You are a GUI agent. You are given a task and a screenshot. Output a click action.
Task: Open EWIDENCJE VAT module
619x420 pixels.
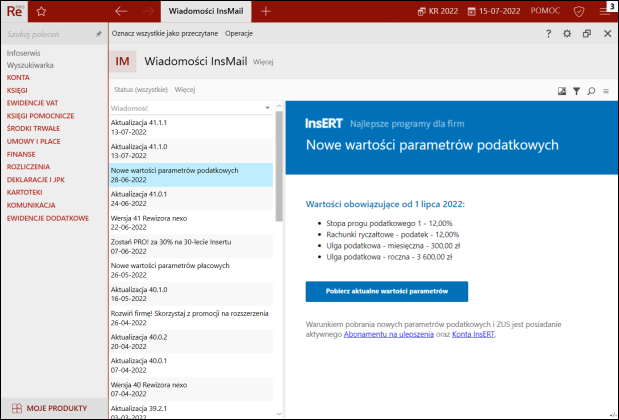click(32, 103)
